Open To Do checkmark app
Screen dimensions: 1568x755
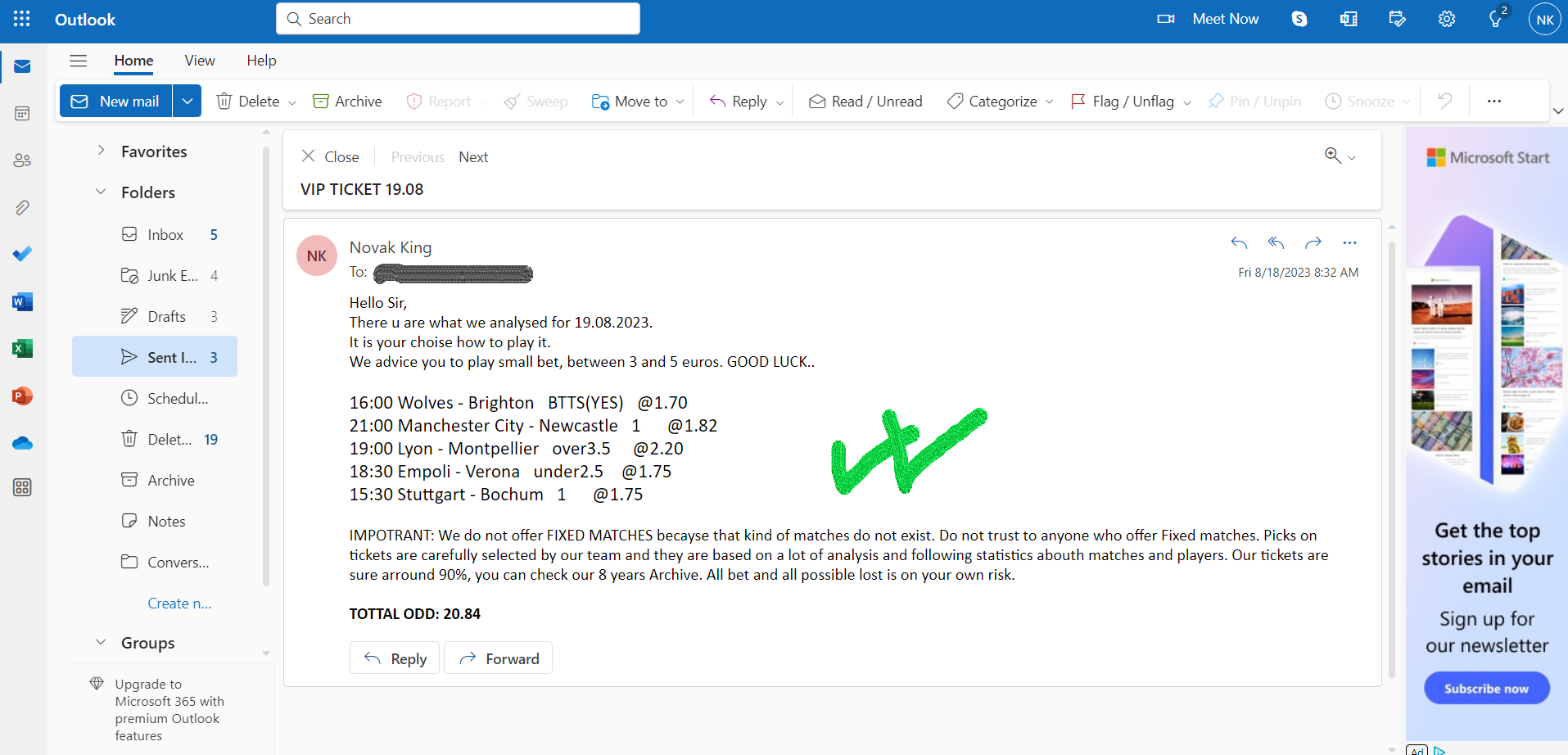click(22, 254)
